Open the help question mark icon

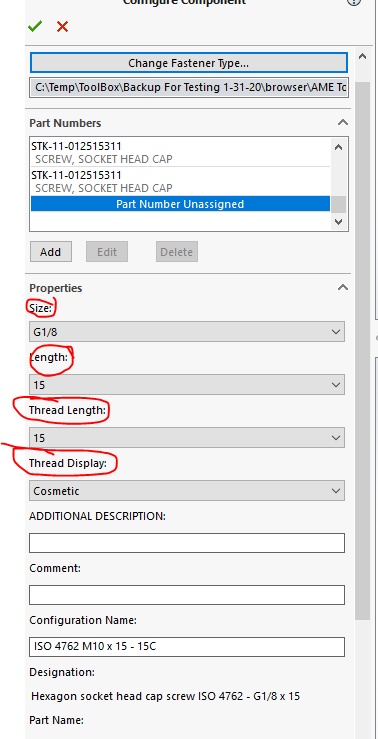click(x=353, y=1)
